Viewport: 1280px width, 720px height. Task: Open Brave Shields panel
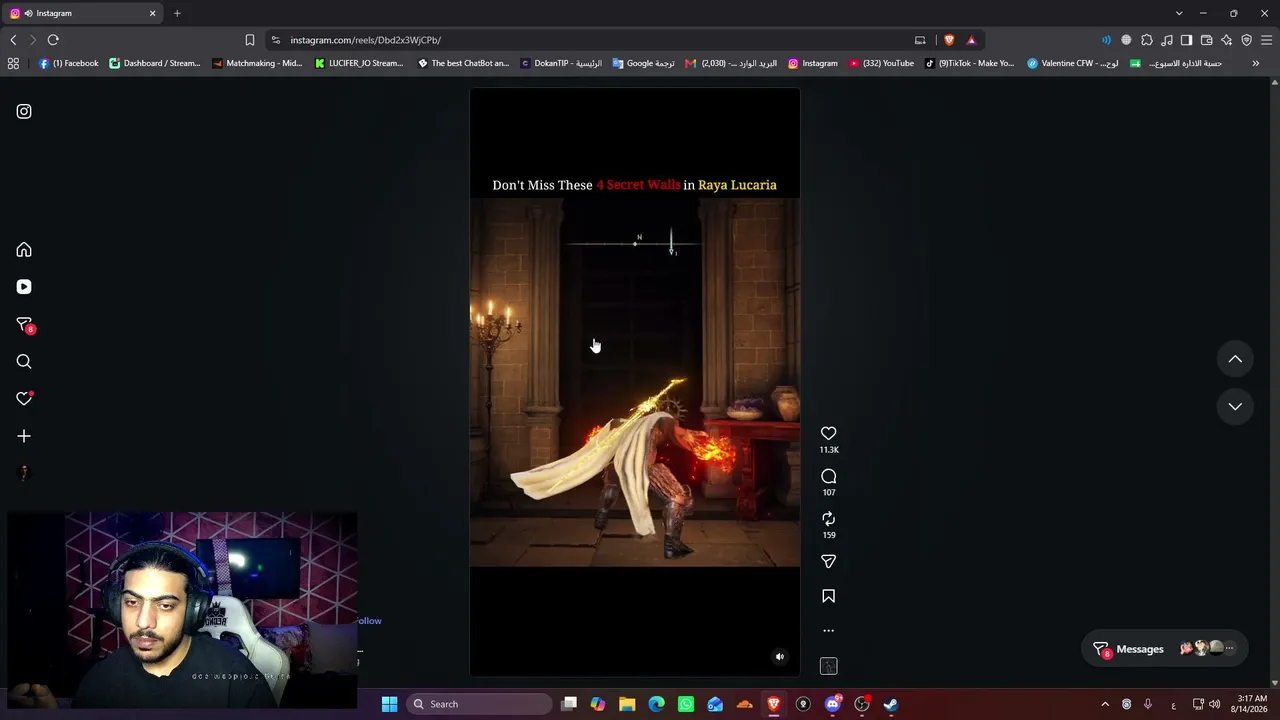point(949,40)
